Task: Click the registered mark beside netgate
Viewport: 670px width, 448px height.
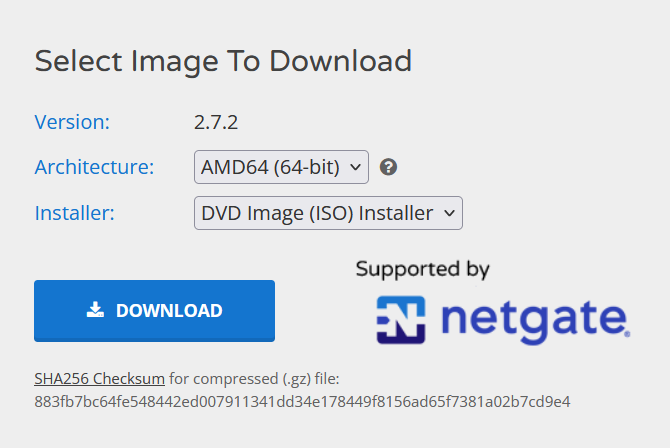Action: (x=627, y=334)
